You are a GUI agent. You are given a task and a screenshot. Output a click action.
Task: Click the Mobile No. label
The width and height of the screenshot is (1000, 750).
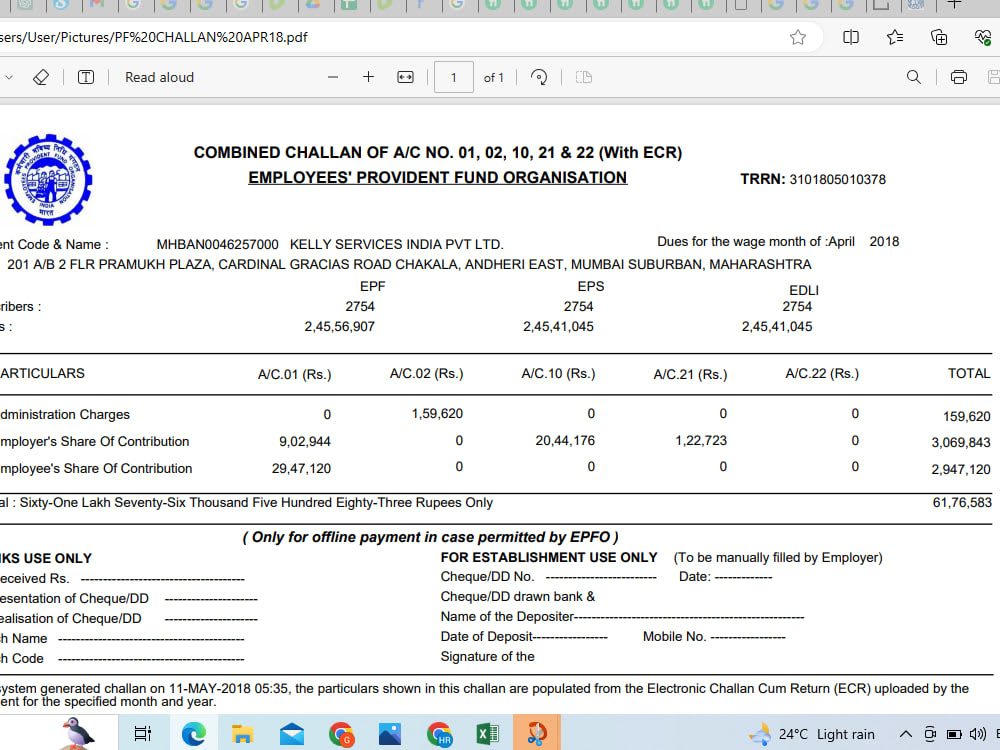pyautogui.click(x=674, y=636)
